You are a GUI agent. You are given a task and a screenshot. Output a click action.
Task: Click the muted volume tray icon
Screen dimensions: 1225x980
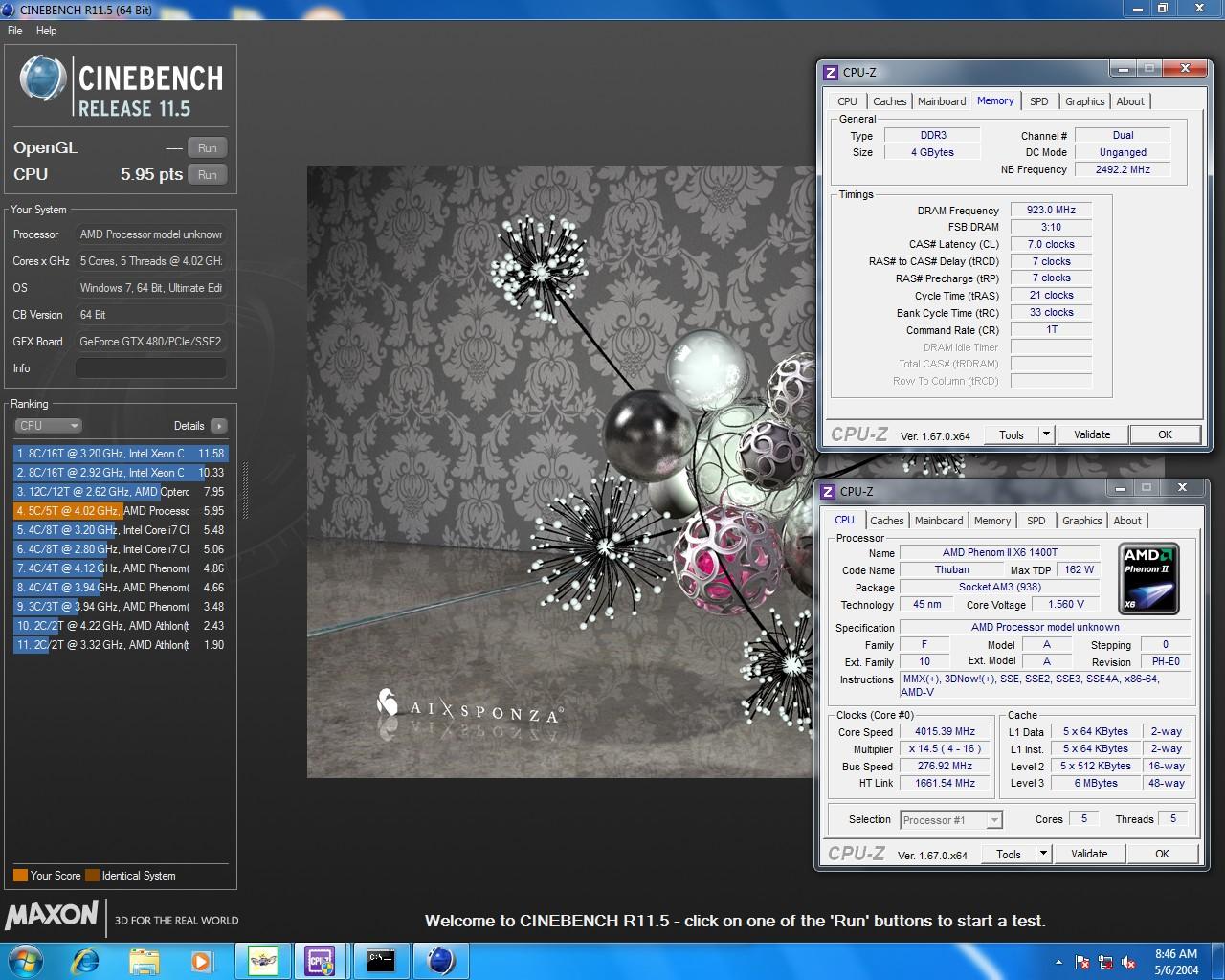(x=1128, y=962)
